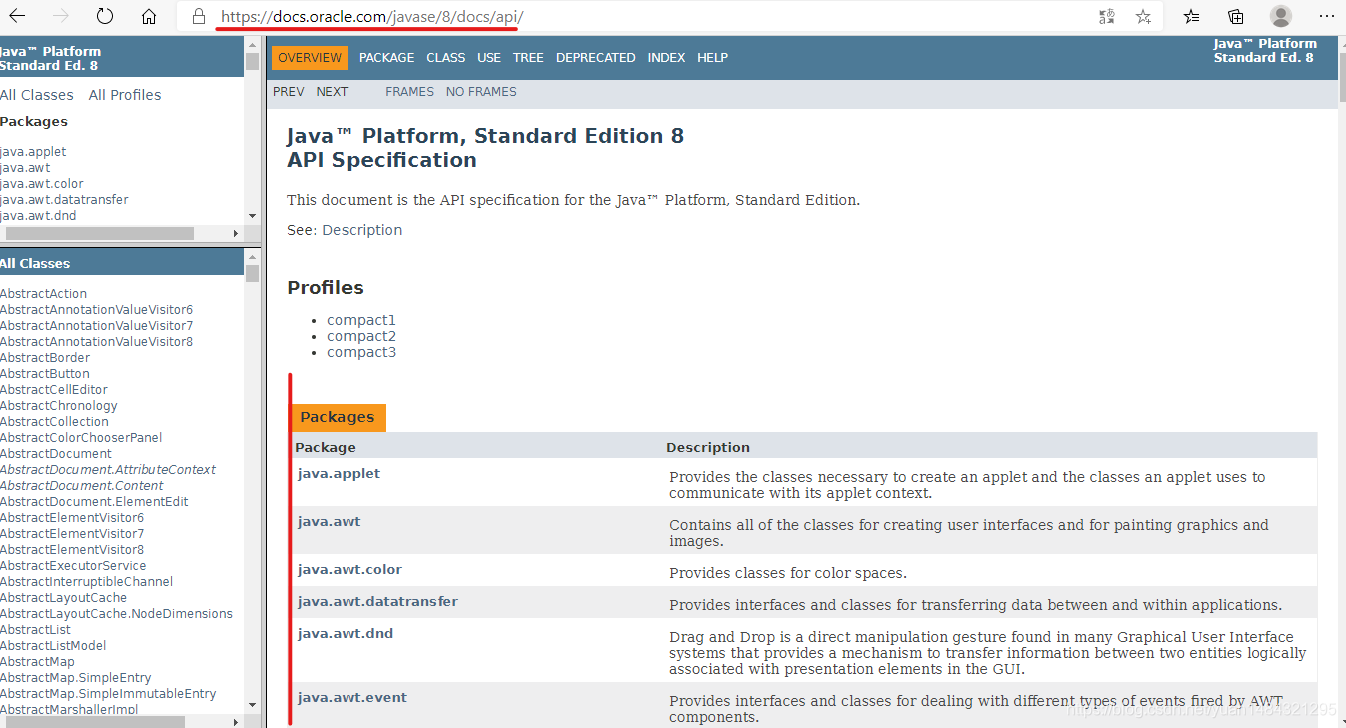Open the AbstractBorder class link

pyautogui.click(x=45, y=358)
